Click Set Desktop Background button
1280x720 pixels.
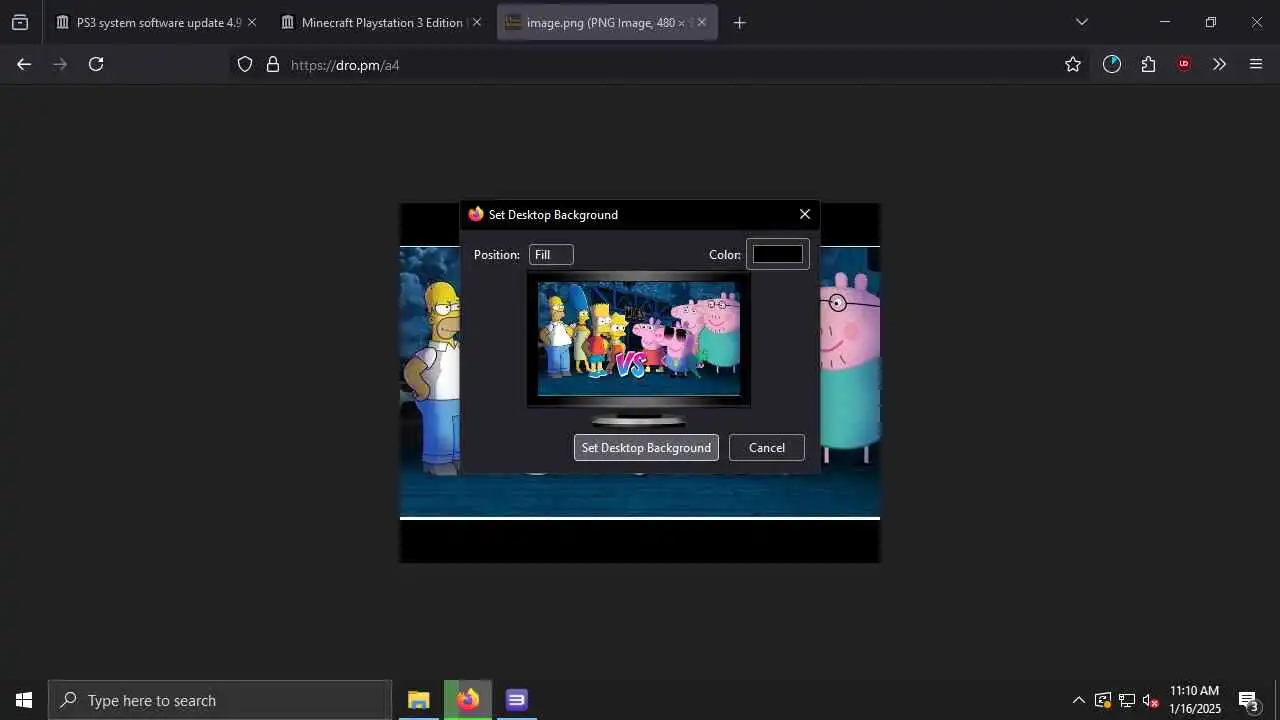[x=646, y=448]
